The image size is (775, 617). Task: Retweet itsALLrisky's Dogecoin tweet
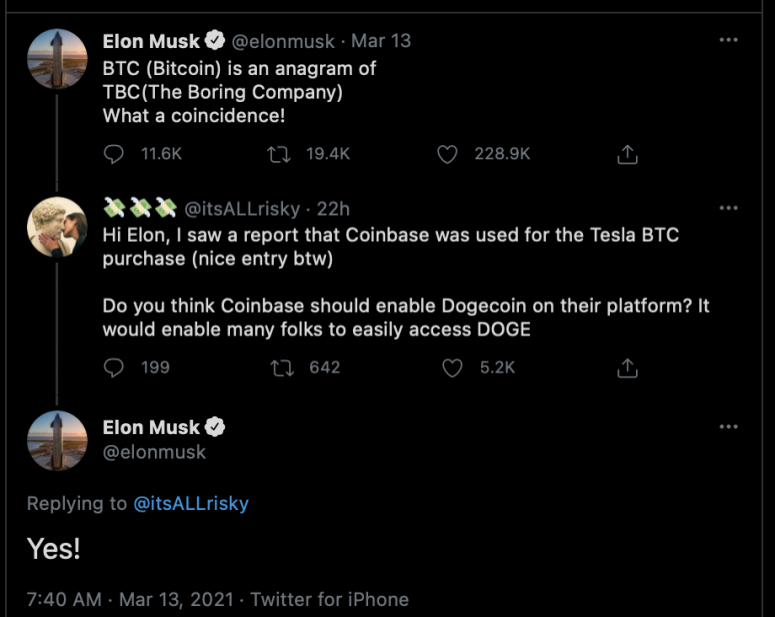[281, 368]
